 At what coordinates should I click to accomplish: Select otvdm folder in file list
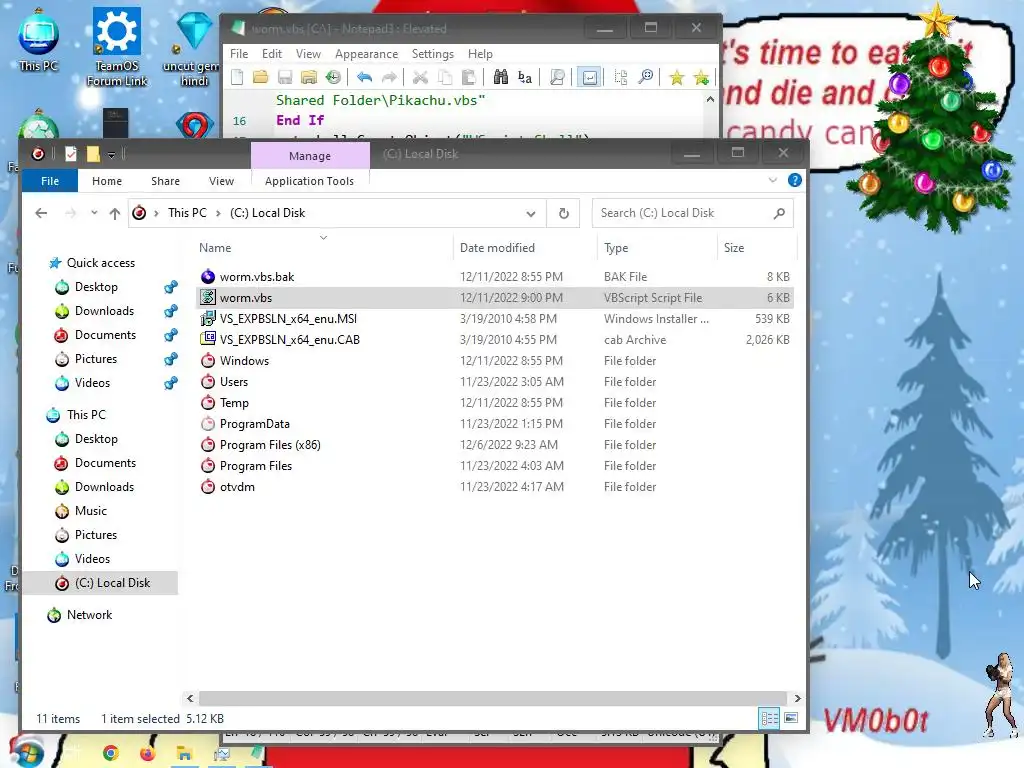pos(495,487)
